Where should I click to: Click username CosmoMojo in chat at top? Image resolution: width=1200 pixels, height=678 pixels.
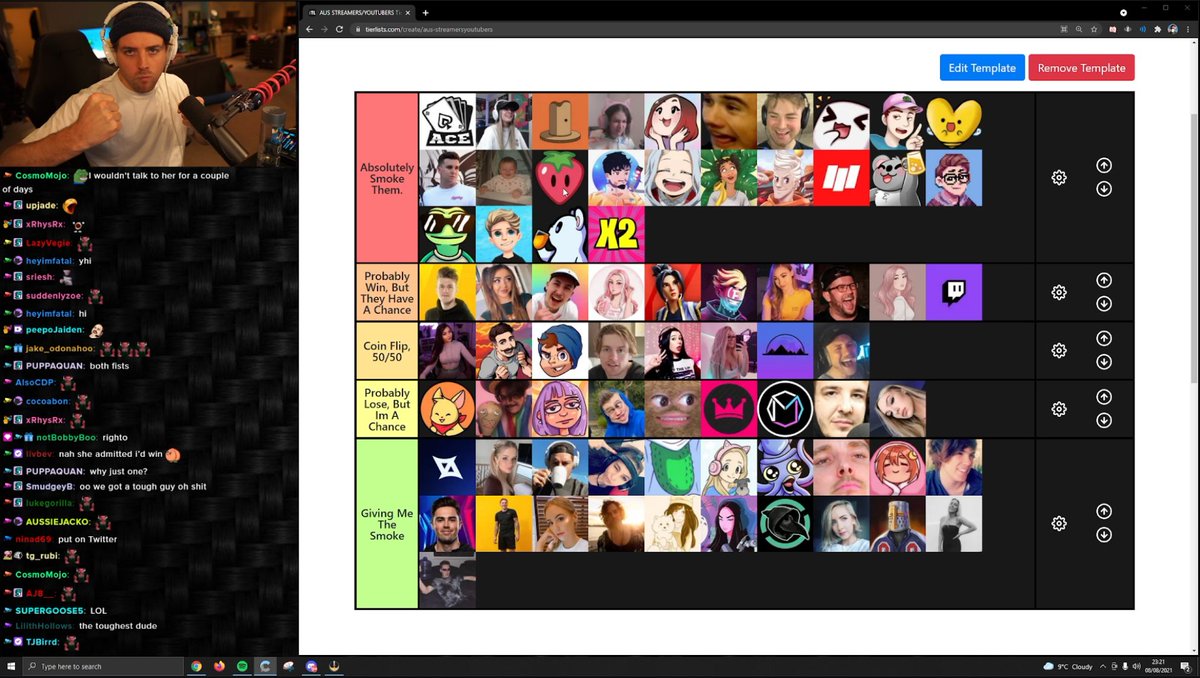pyautogui.click(x=43, y=176)
